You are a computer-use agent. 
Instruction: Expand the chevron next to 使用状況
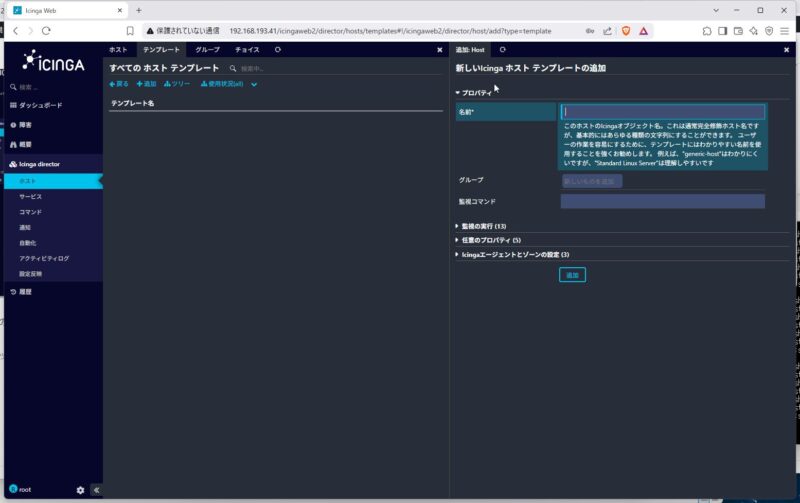click(x=254, y=84)
